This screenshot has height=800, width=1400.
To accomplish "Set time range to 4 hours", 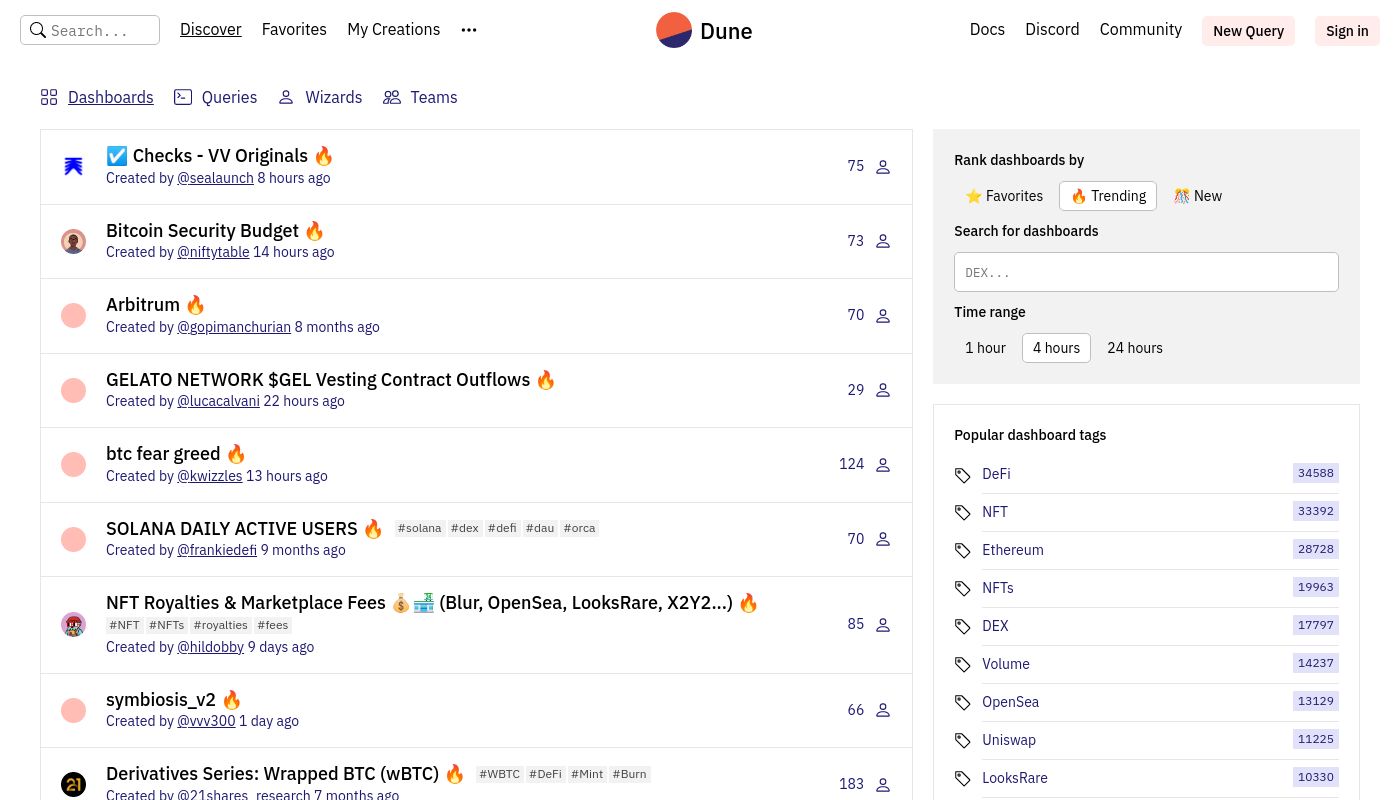I will click(x=1056, y=348).
